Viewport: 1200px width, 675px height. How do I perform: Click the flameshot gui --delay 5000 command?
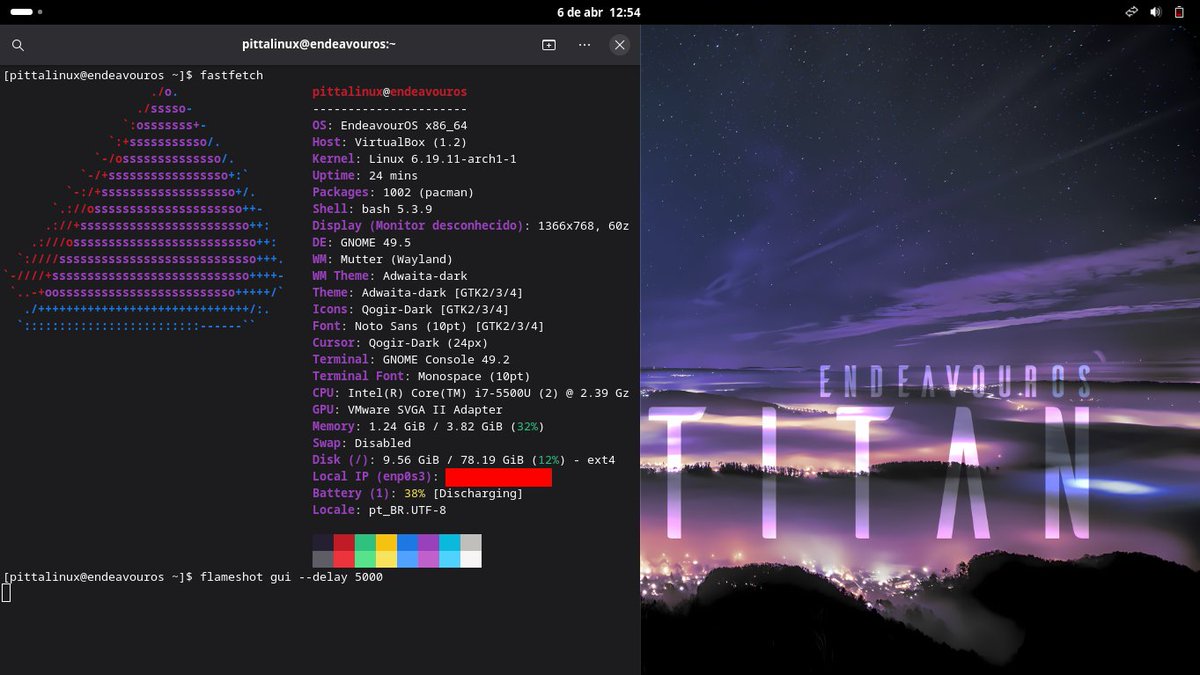coord(291,577)
